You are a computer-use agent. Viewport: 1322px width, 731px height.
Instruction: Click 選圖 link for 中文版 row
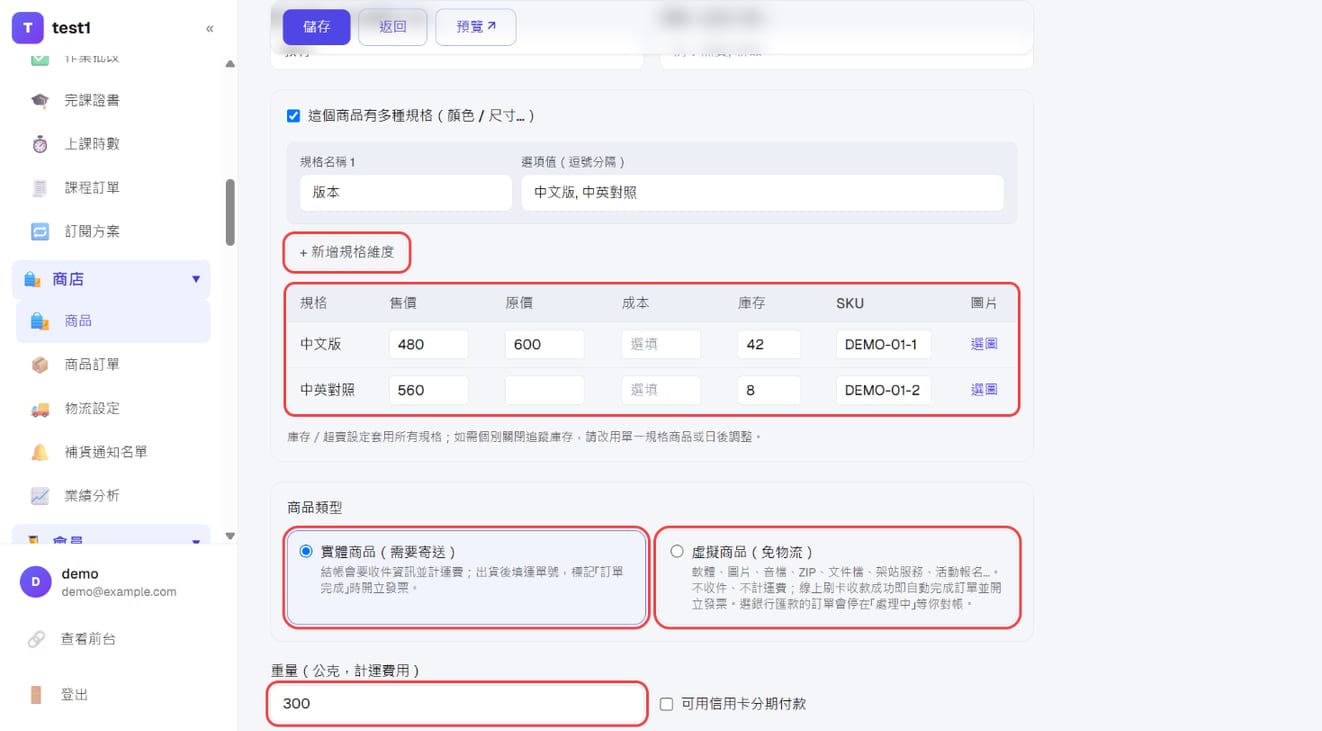coord(984,344)
